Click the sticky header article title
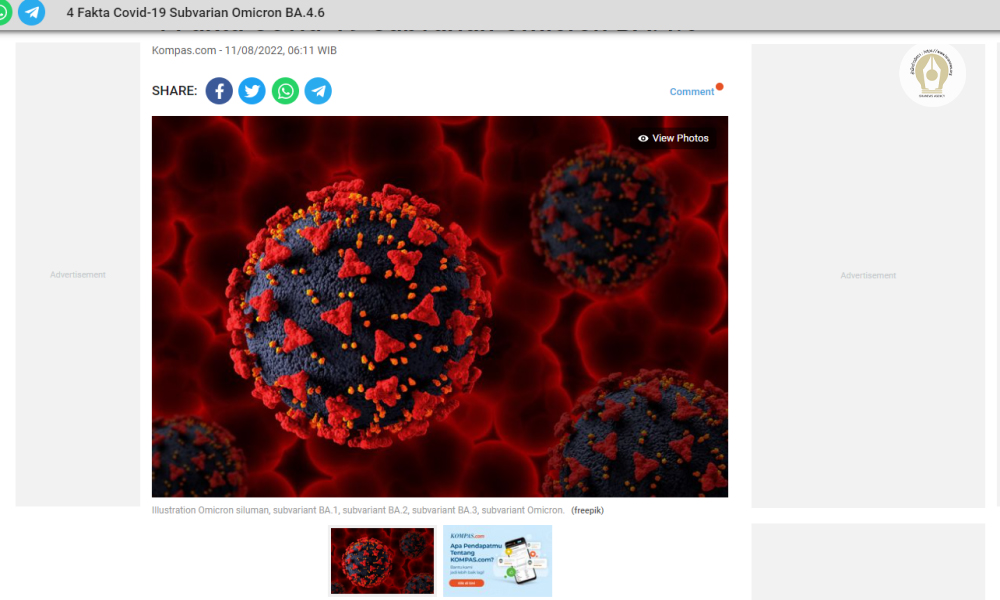Viewport: 1000px width, 600px height. point(195,13)
